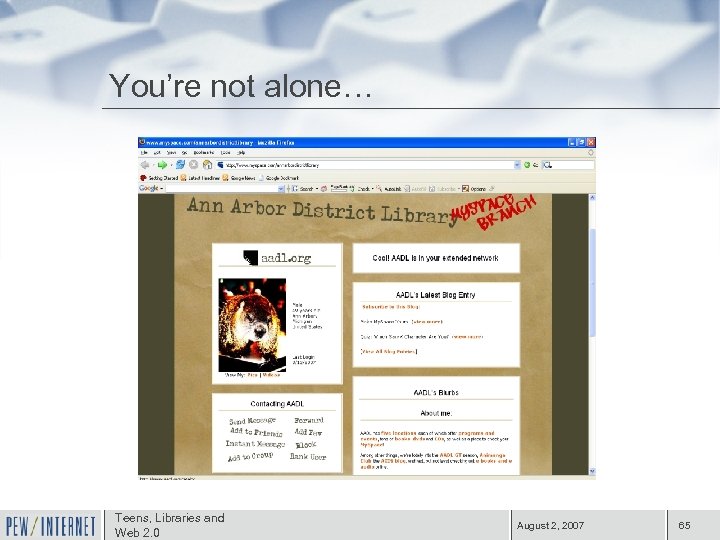The width and height of the screenshot is (720, 540).
Task: Minimize the Firefox window
Action: point(572,142)
